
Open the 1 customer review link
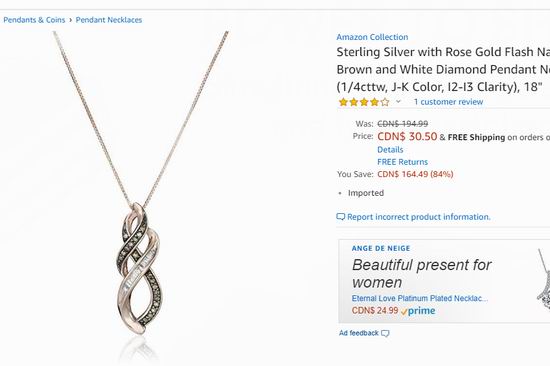(x=448, y=102)
